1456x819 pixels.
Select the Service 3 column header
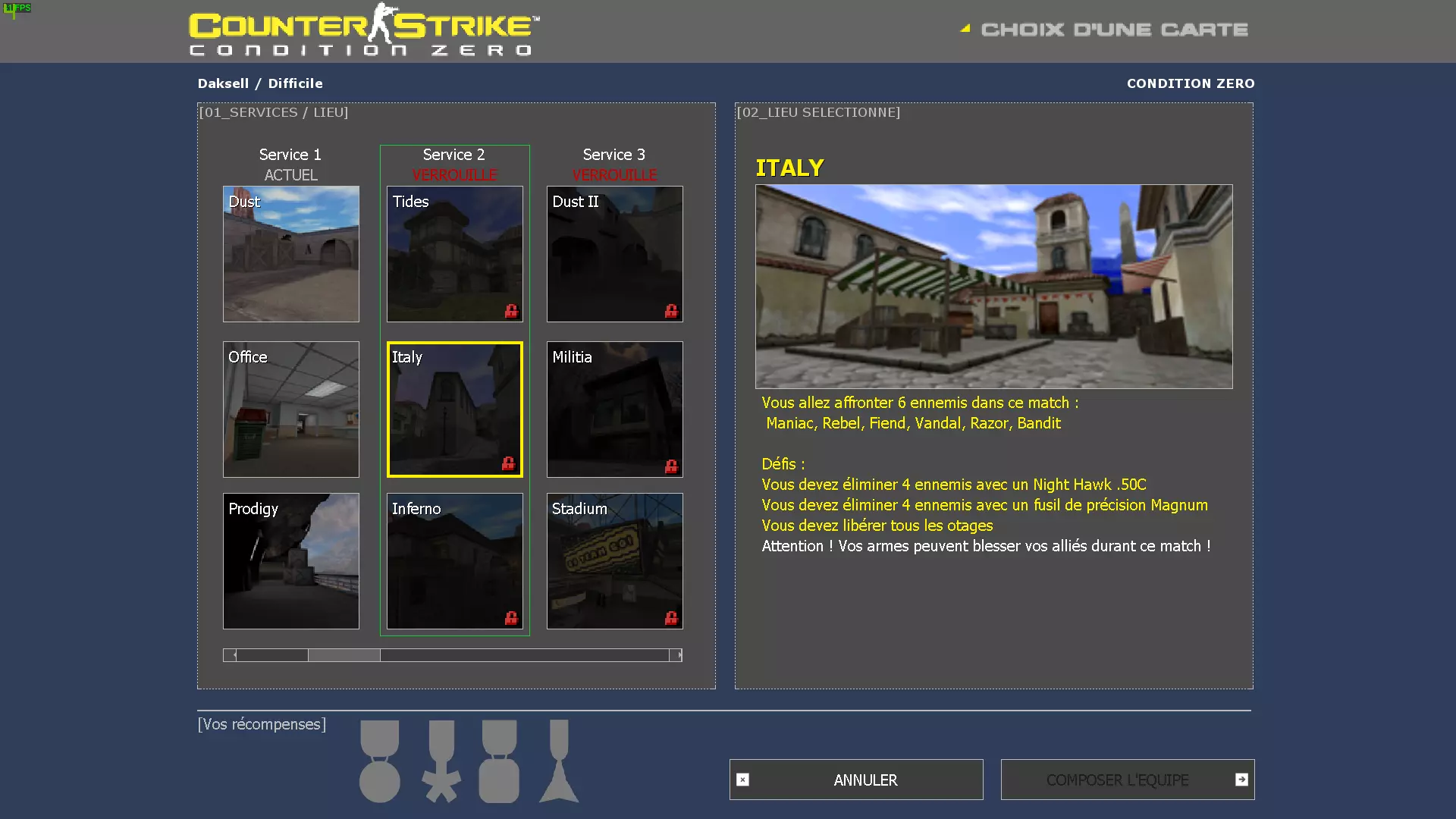(614, 155)
